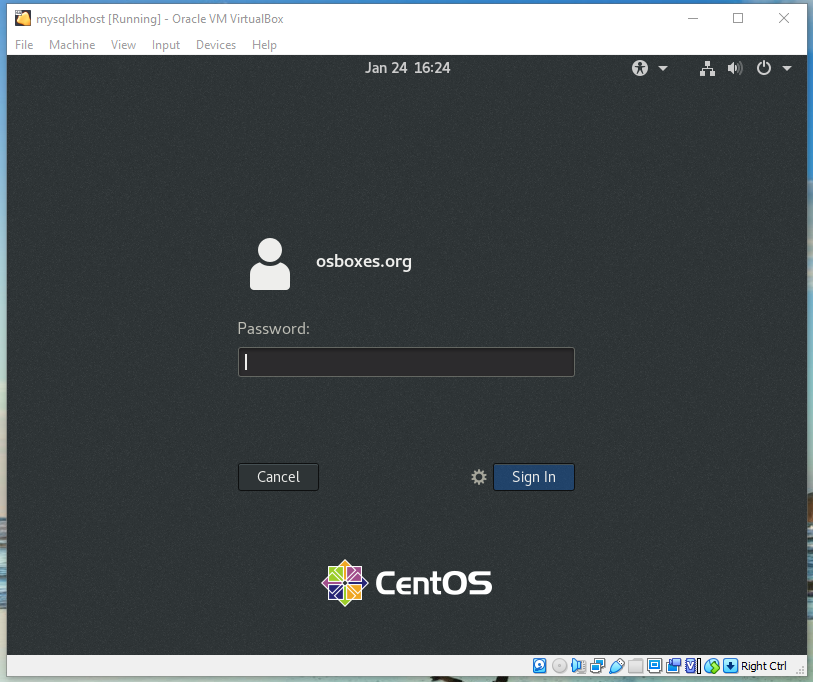Open the Input menu
Screen dimensions: 813x682
[166, 45]
